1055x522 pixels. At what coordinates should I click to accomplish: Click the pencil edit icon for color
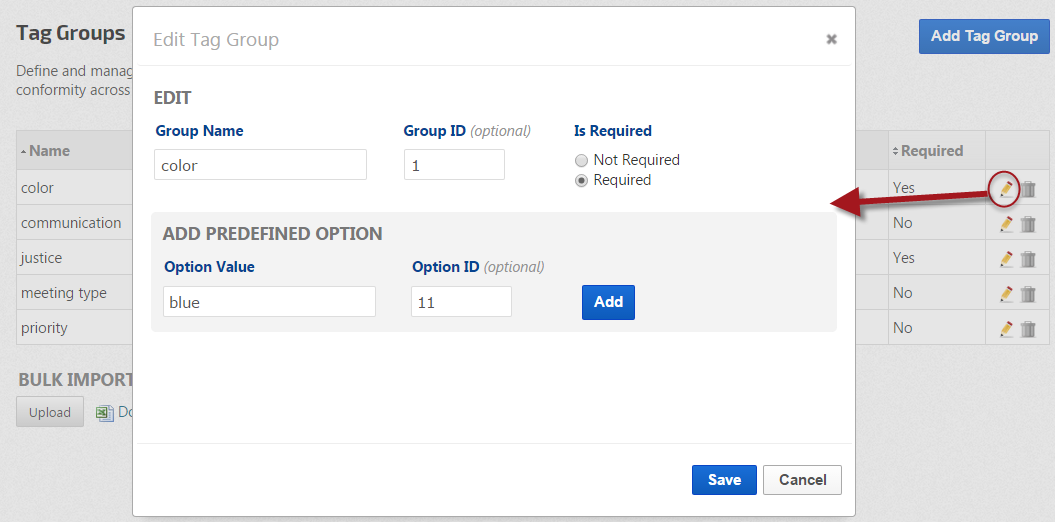point(1006,188)
